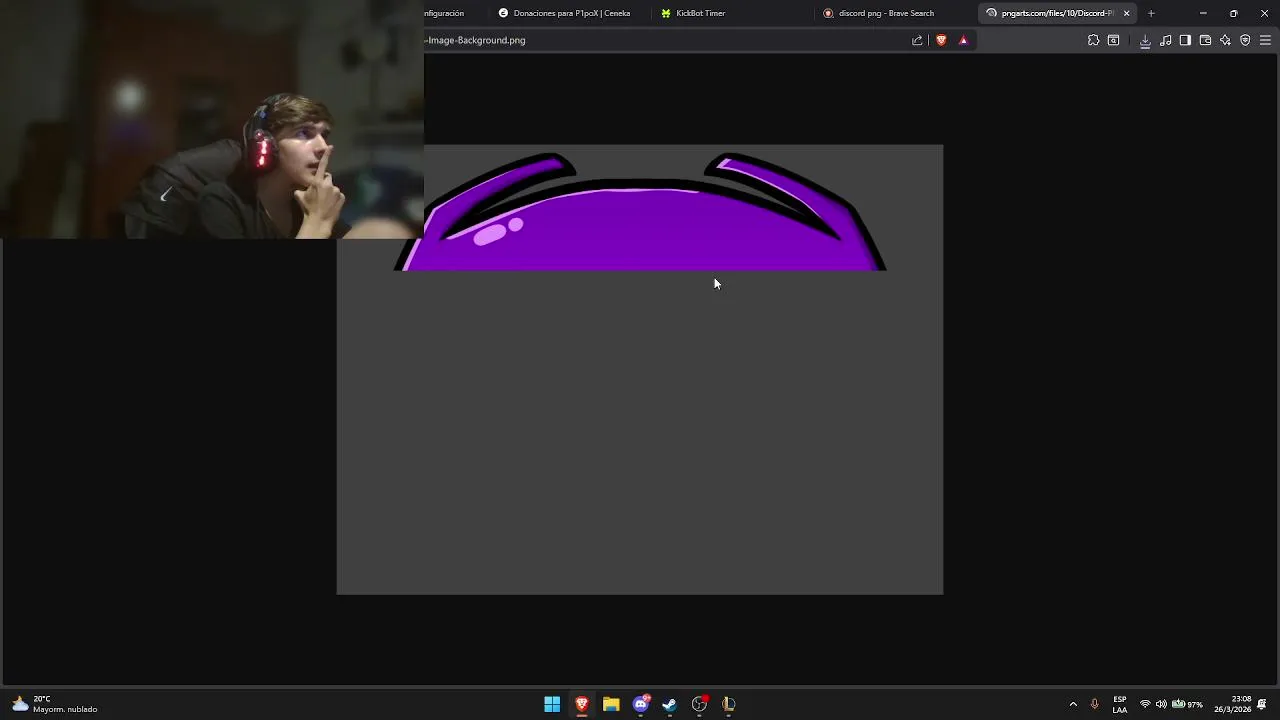
Task: Expand hidden system tray icons chevron
Action: click(1073, 704)
